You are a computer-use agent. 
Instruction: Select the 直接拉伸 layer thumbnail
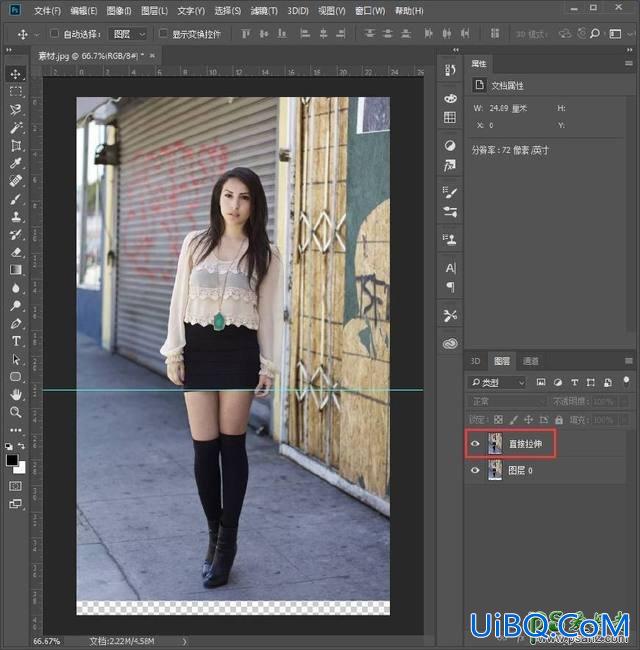click(495, 444)
